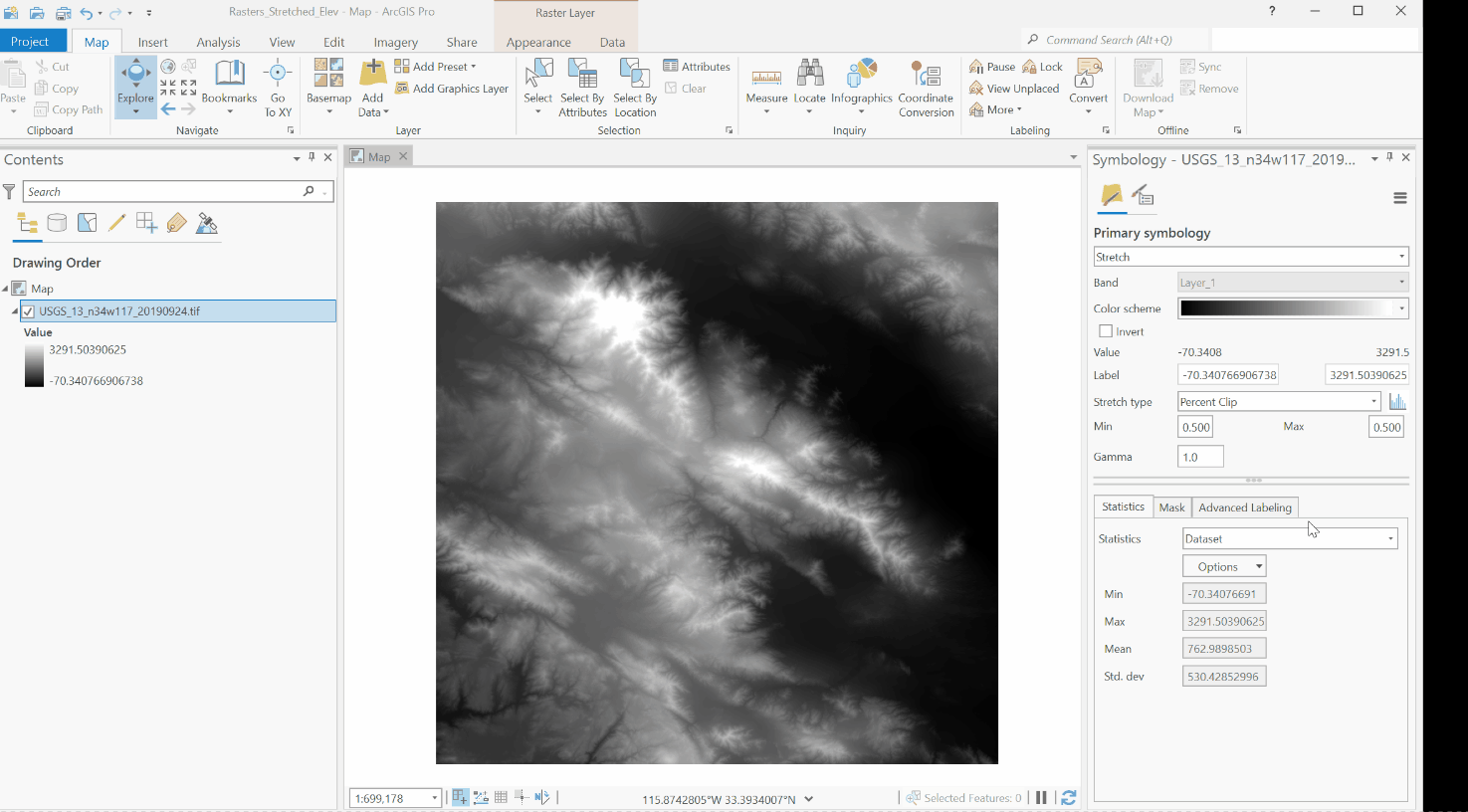
Task: Open the Attributes table button
Action: point(697,67)
